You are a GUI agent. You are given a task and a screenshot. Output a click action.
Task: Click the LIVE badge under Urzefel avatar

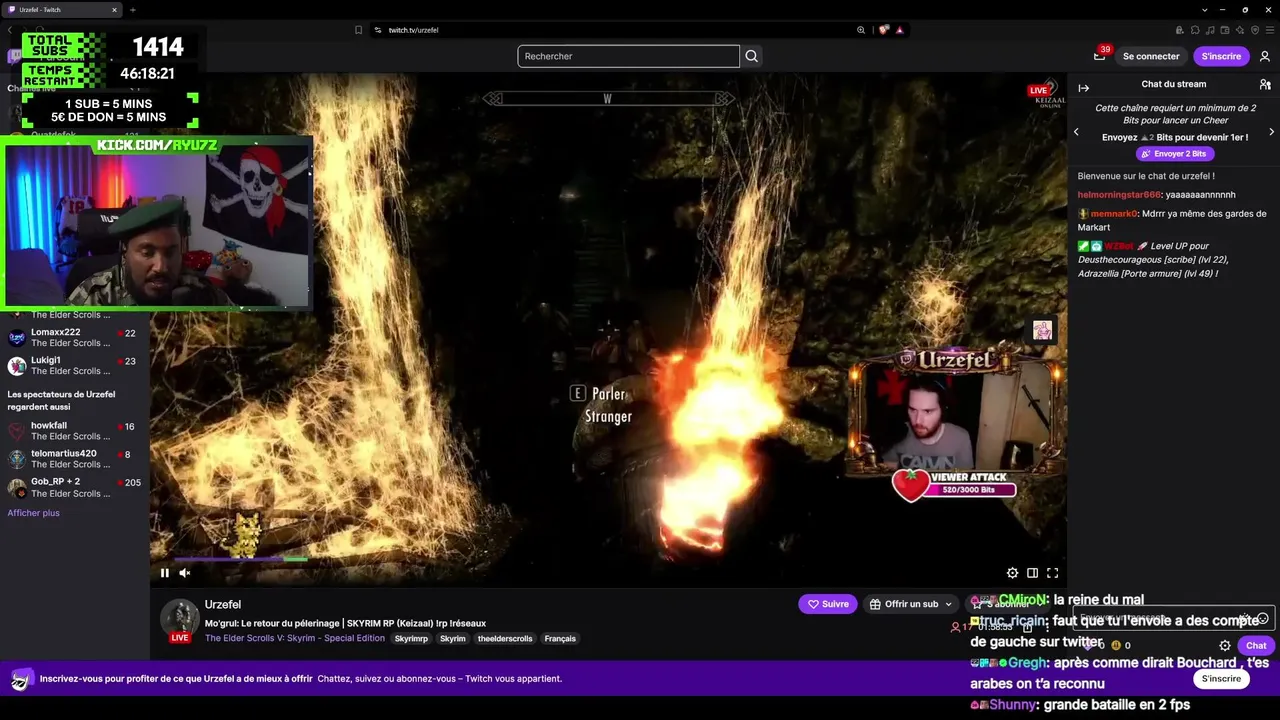point(180,637)
